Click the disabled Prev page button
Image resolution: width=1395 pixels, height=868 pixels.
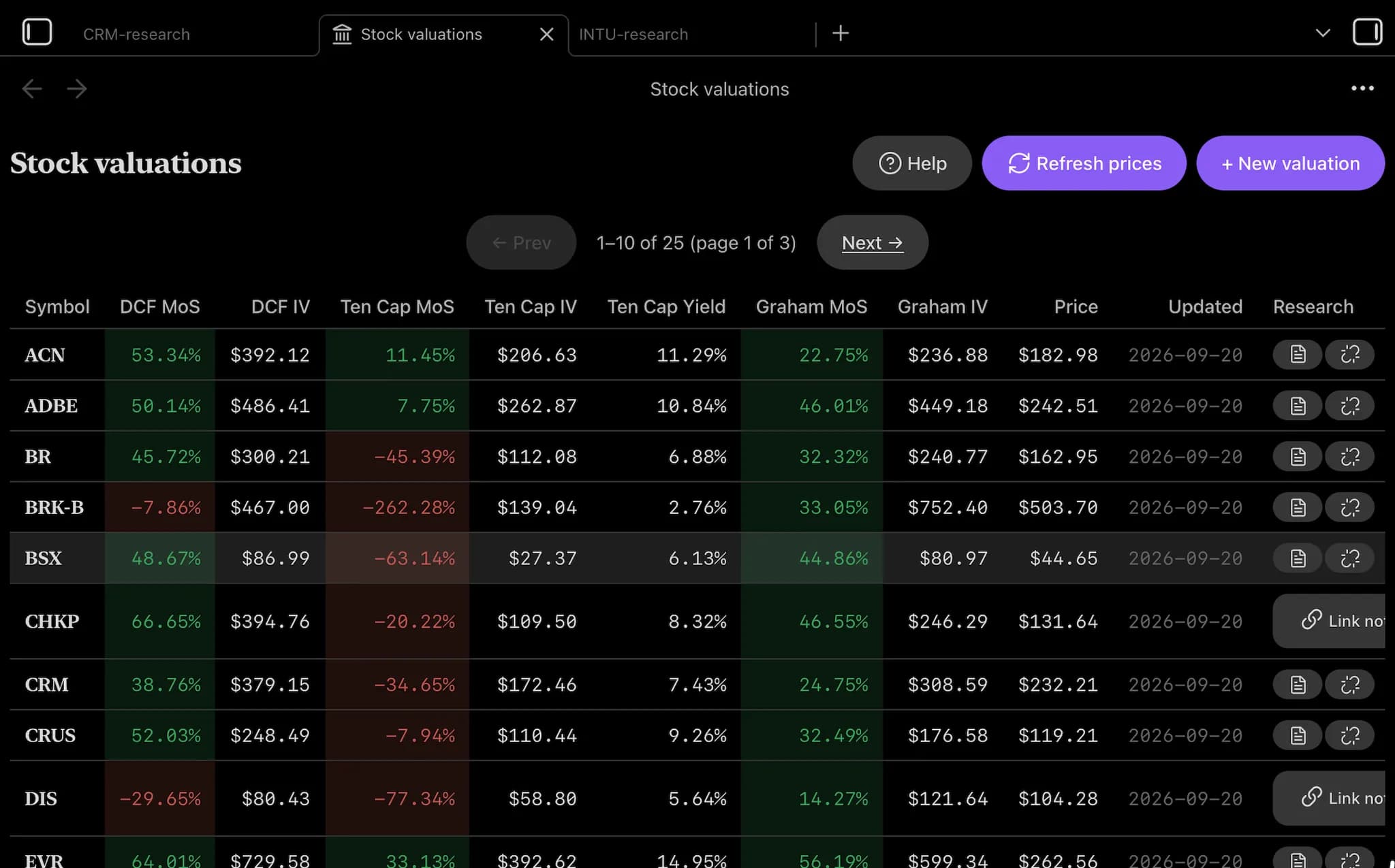[x=521, y=243]
